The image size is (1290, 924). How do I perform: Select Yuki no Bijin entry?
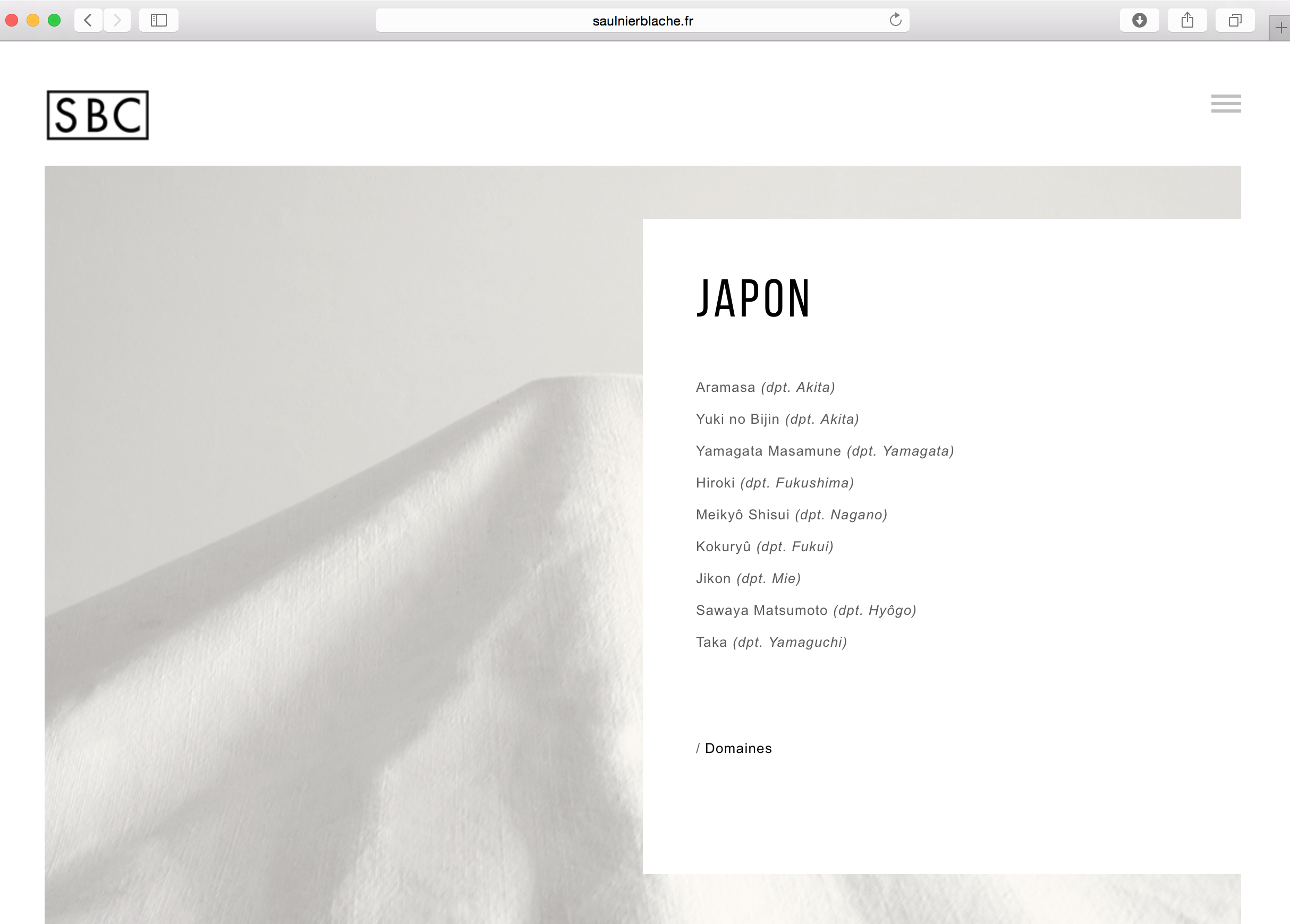[x=777, y=419]
